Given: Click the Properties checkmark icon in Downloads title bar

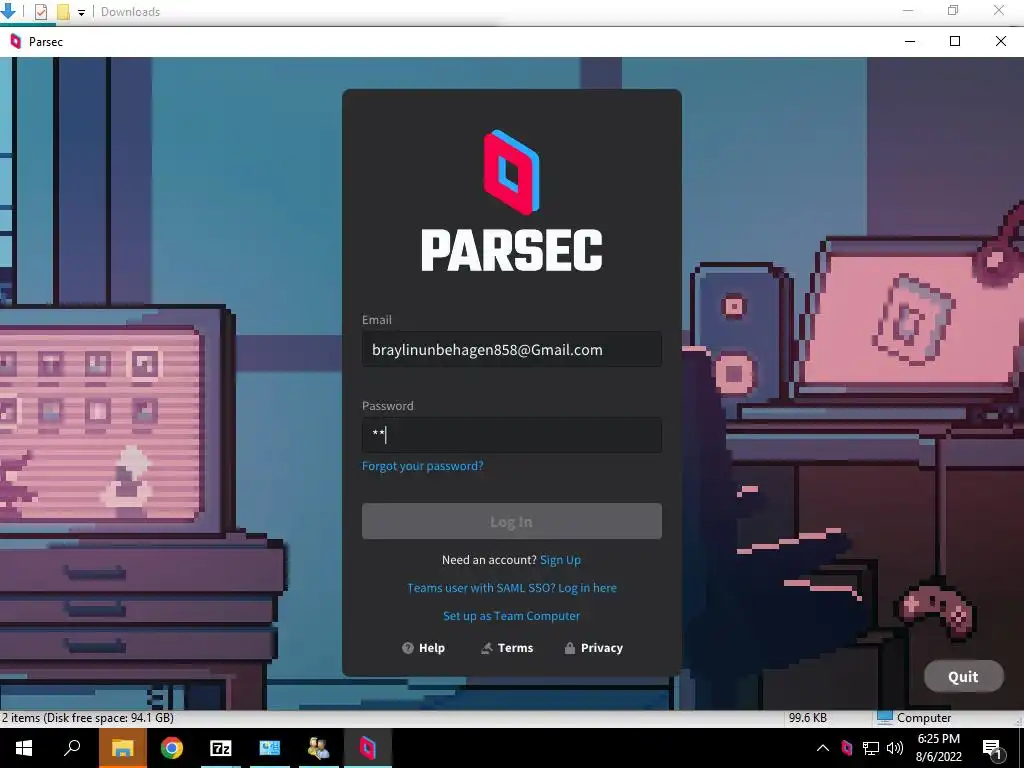Looking at the screenshot, I should click(x=40, y=11).
